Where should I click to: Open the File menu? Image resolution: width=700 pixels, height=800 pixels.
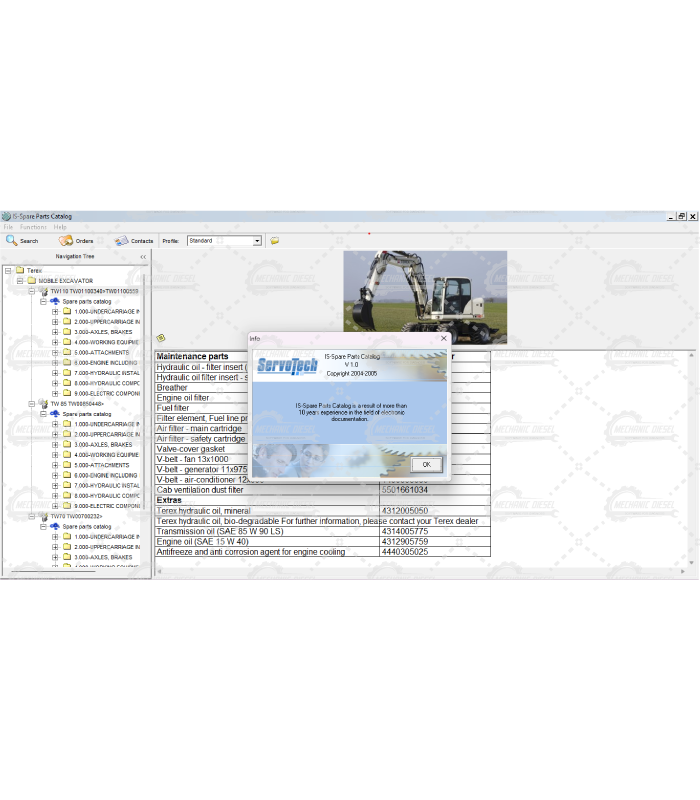pos(9,227)
